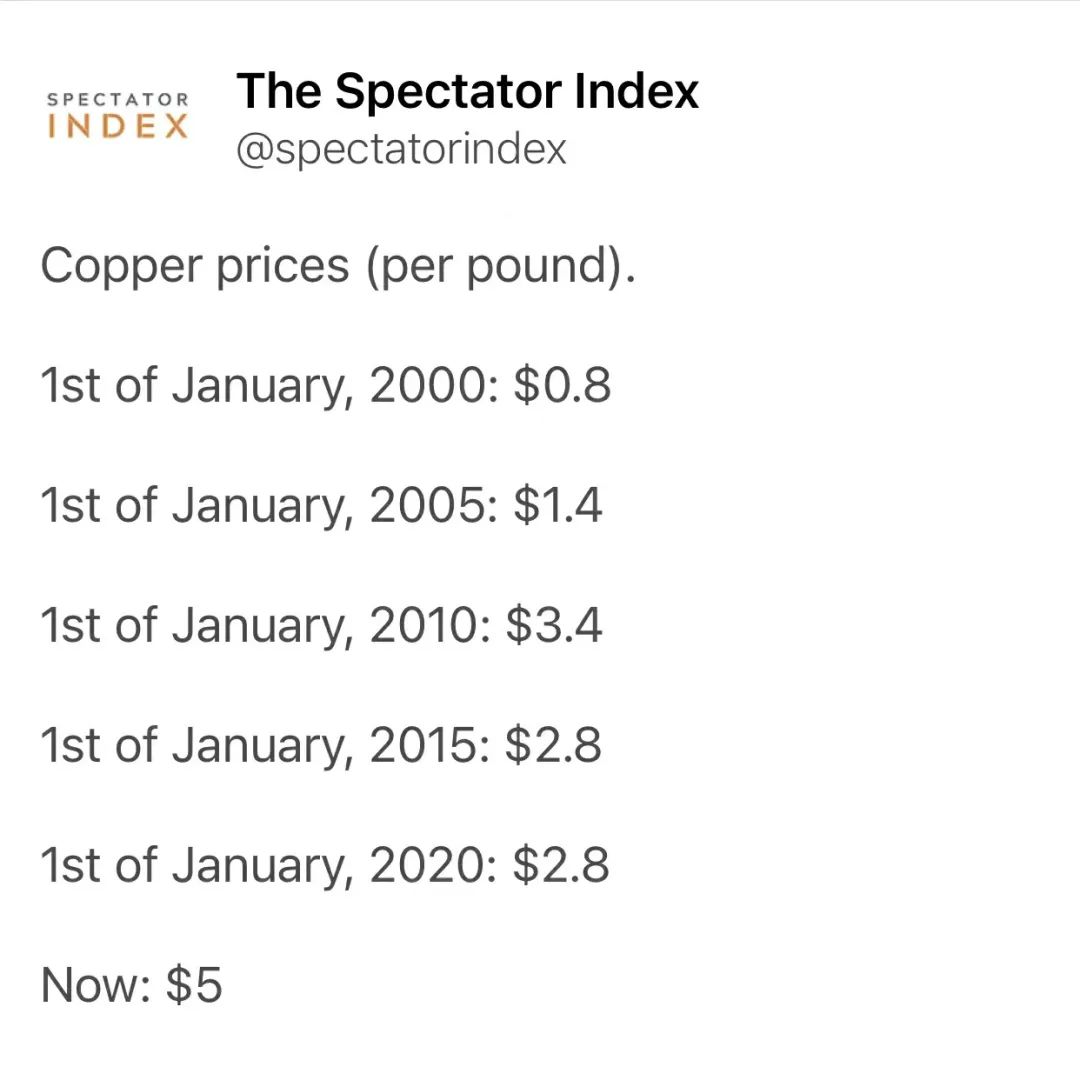
Task: Click the @spectatorindex handle
Action: [x=401, y=149]
